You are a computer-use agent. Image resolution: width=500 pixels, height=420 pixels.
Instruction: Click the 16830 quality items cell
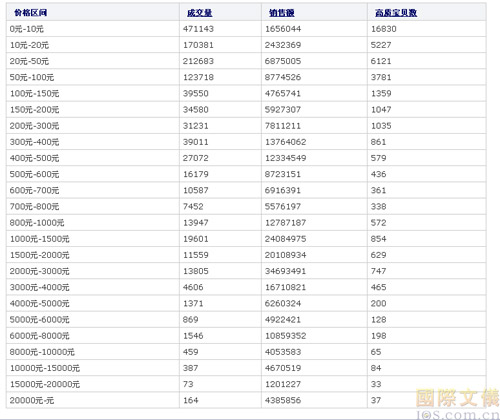[427, 29]
